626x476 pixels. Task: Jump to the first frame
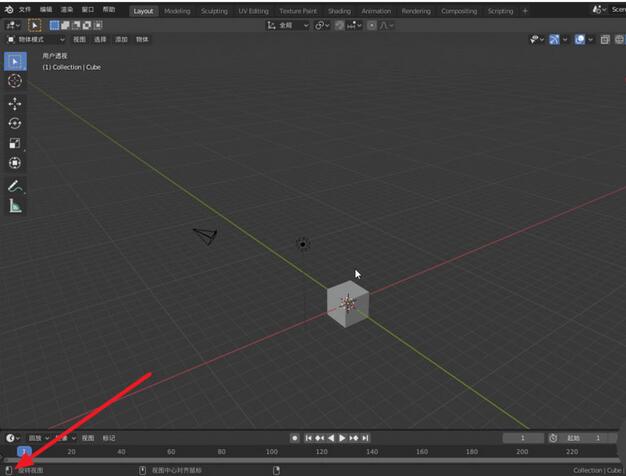click(308, 438)
